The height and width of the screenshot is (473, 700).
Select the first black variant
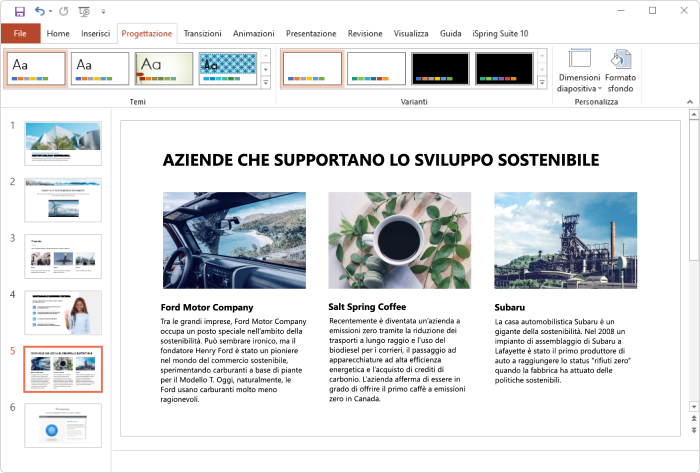click(440, 68)
